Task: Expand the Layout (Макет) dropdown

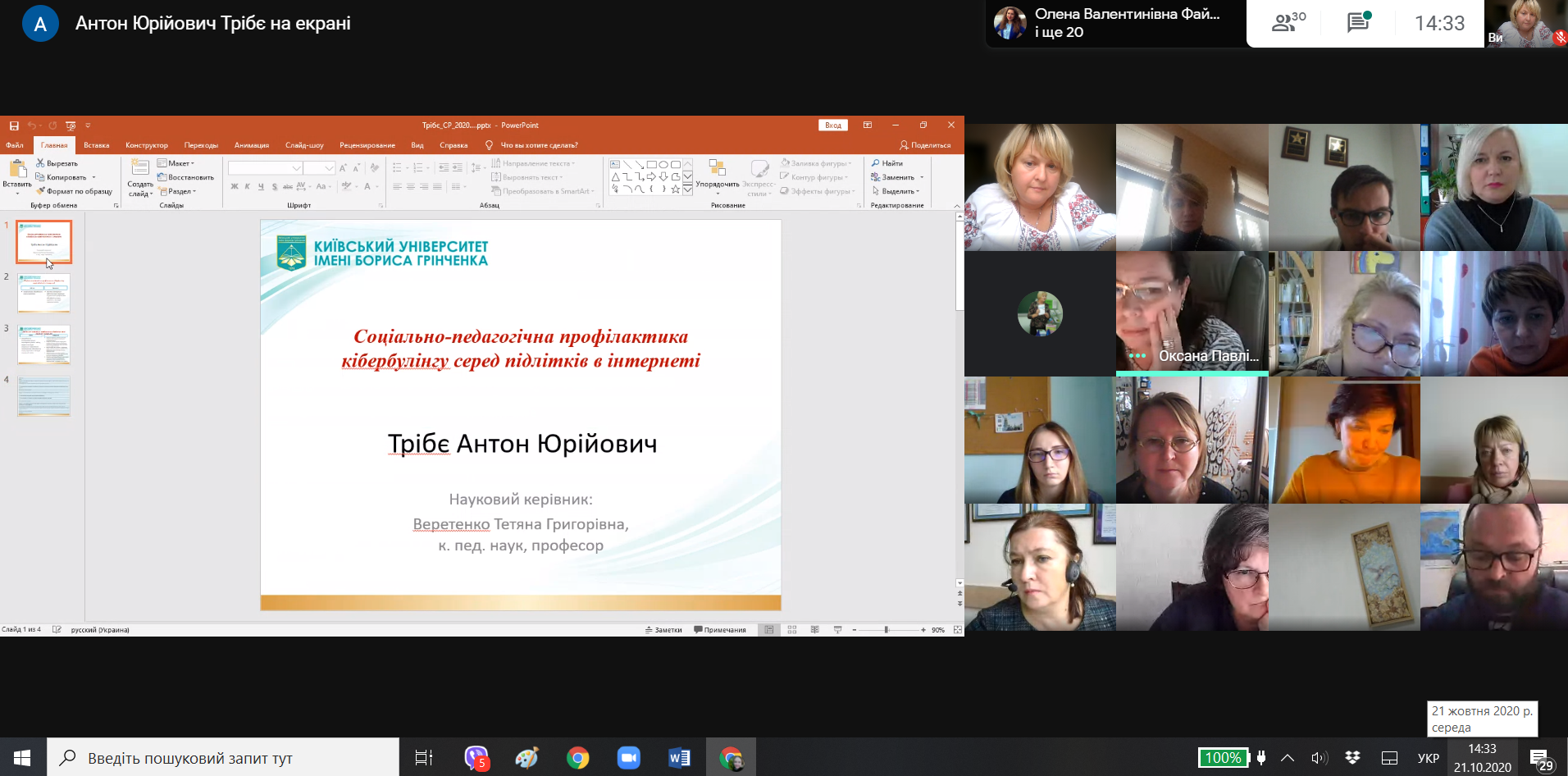Action: click(176, 163)
